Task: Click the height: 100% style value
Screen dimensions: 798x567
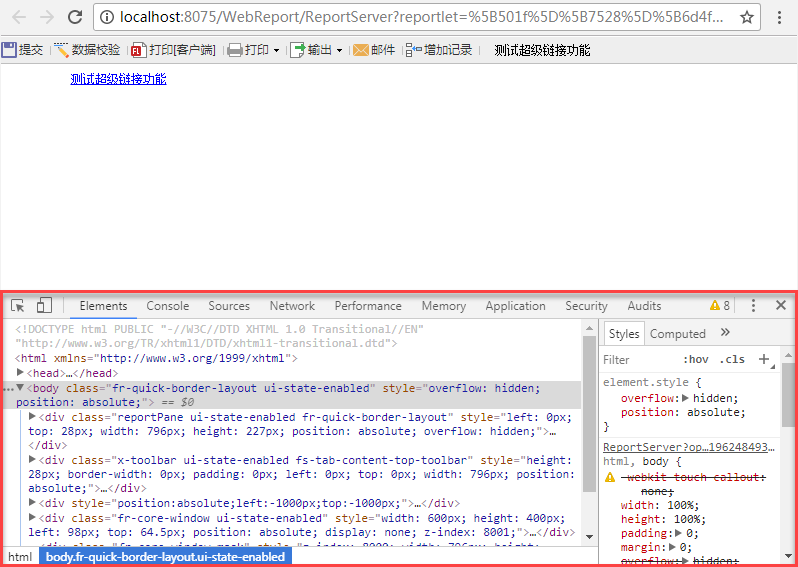Action: (x=689, y=520)
